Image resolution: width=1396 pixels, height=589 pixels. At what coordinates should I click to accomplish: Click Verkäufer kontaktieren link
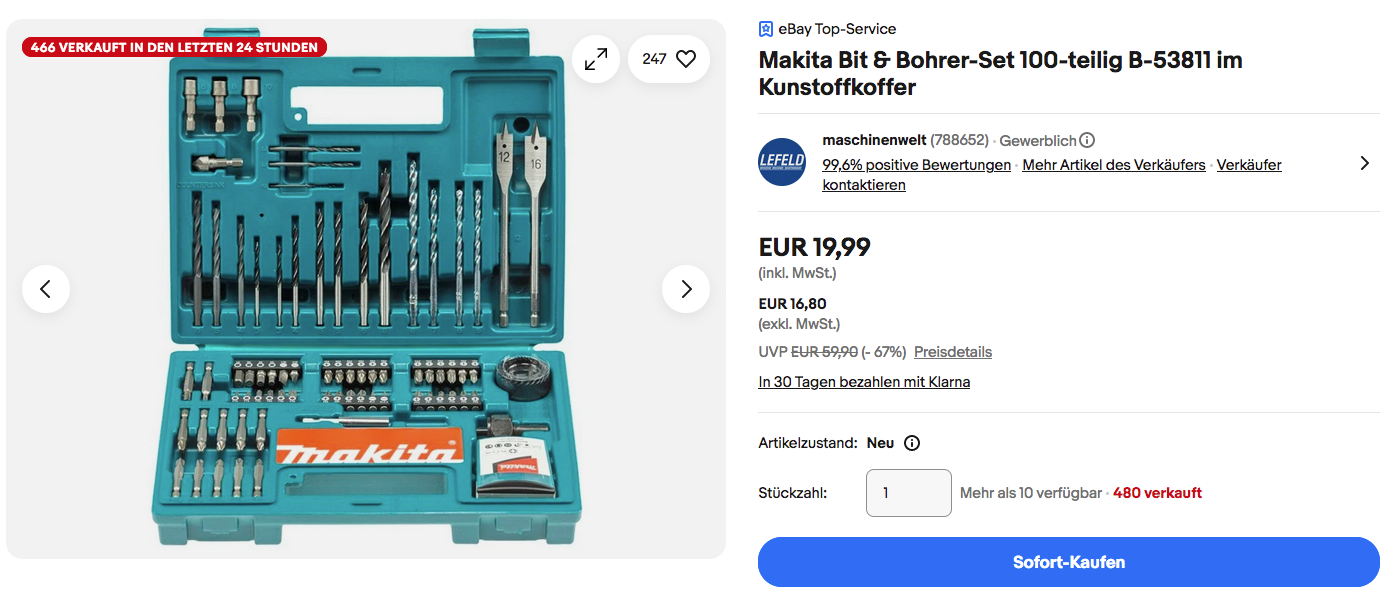[x=1248, y=166]
